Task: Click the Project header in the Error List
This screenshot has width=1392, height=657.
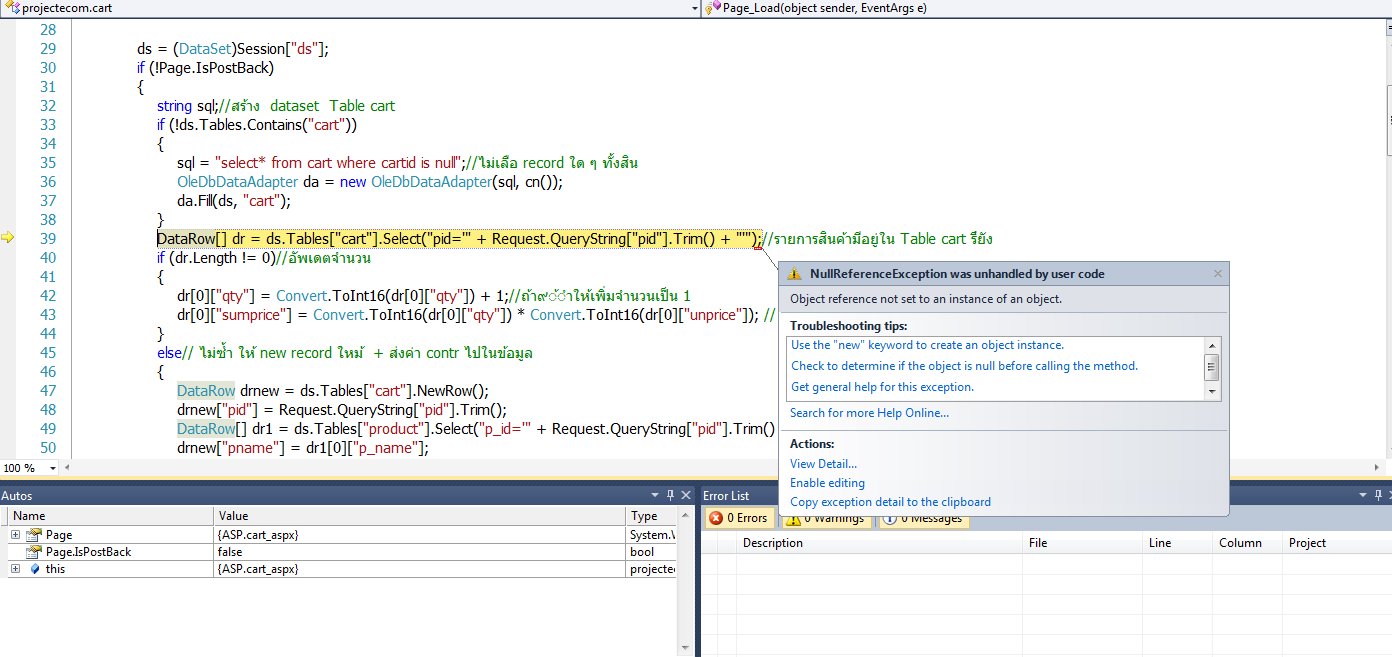Action: (x=1336, y=543)
